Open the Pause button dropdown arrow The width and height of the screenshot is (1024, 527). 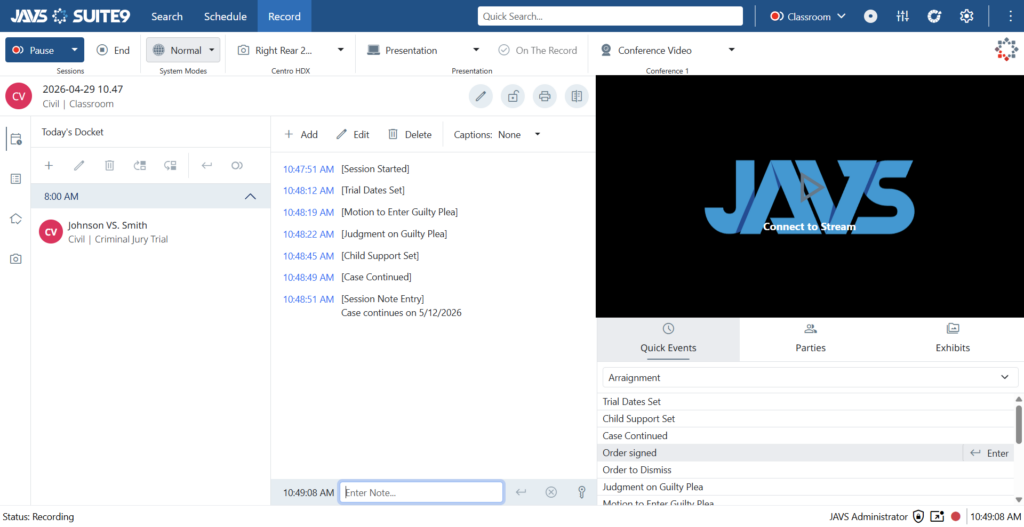pos(74,50)
